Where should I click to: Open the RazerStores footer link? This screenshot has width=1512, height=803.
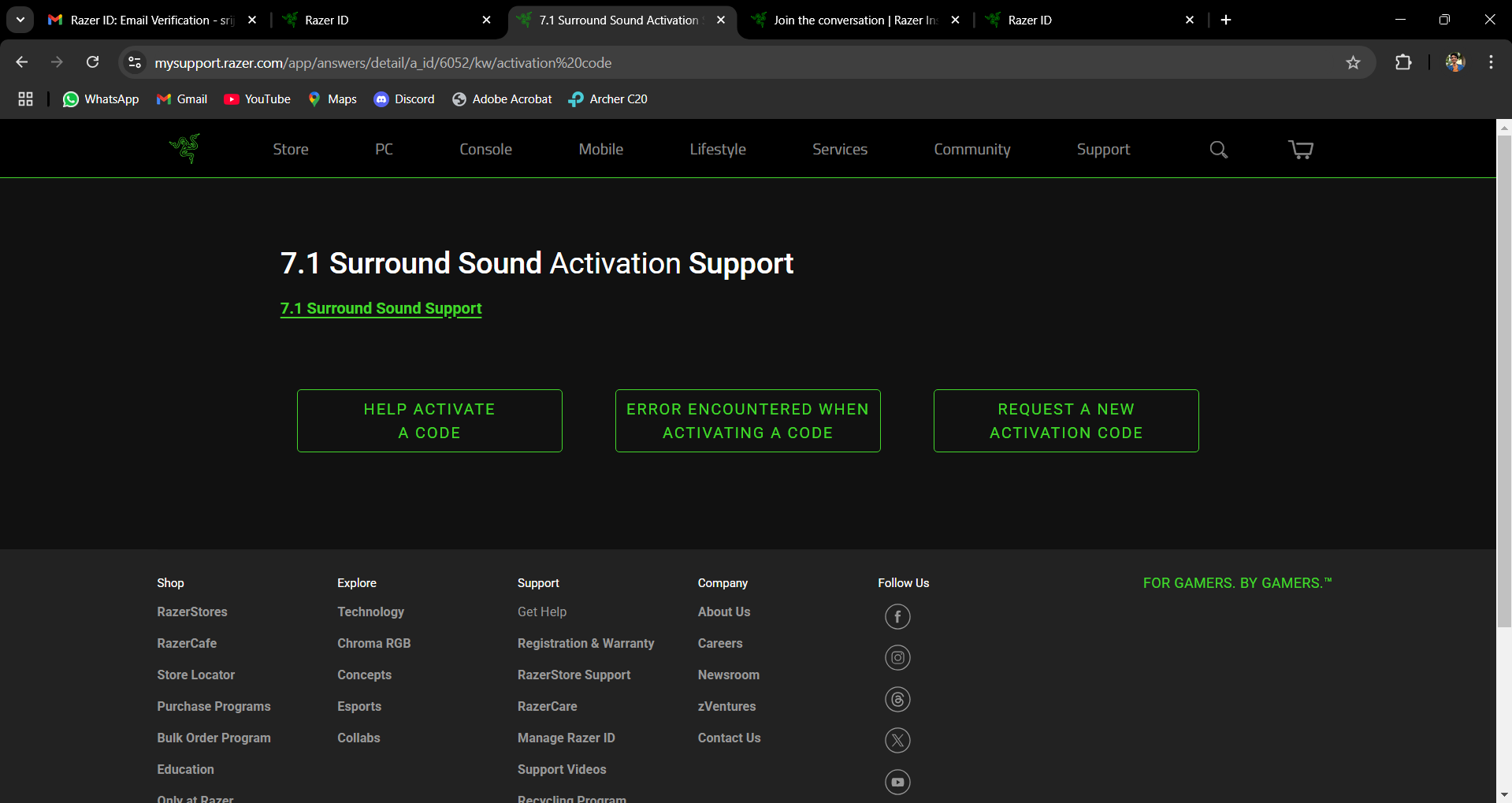(x=191, y=612)
